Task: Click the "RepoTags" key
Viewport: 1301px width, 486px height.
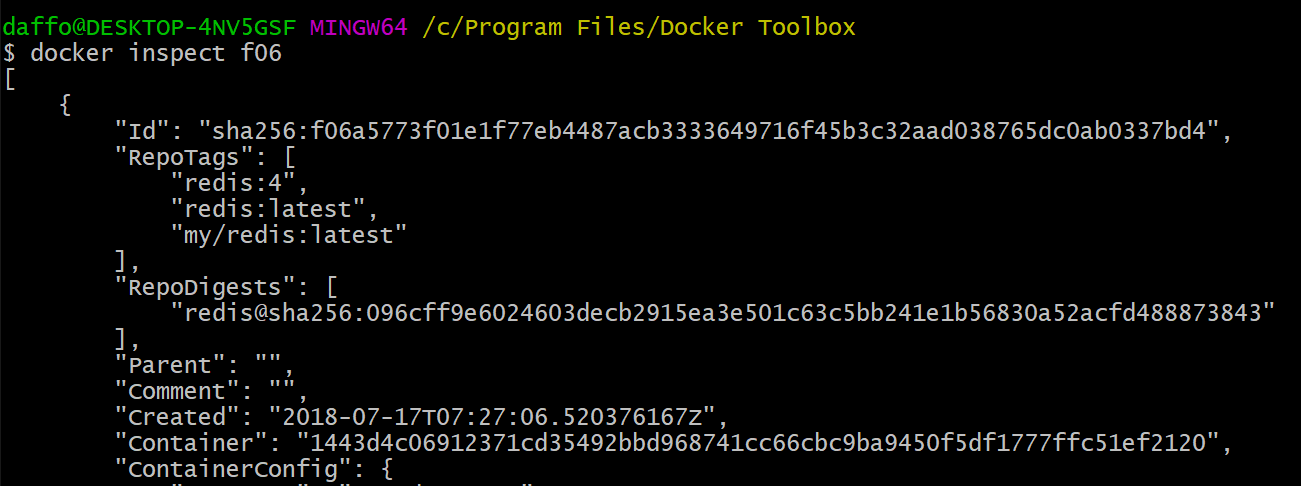Action: tap(177, 157)
